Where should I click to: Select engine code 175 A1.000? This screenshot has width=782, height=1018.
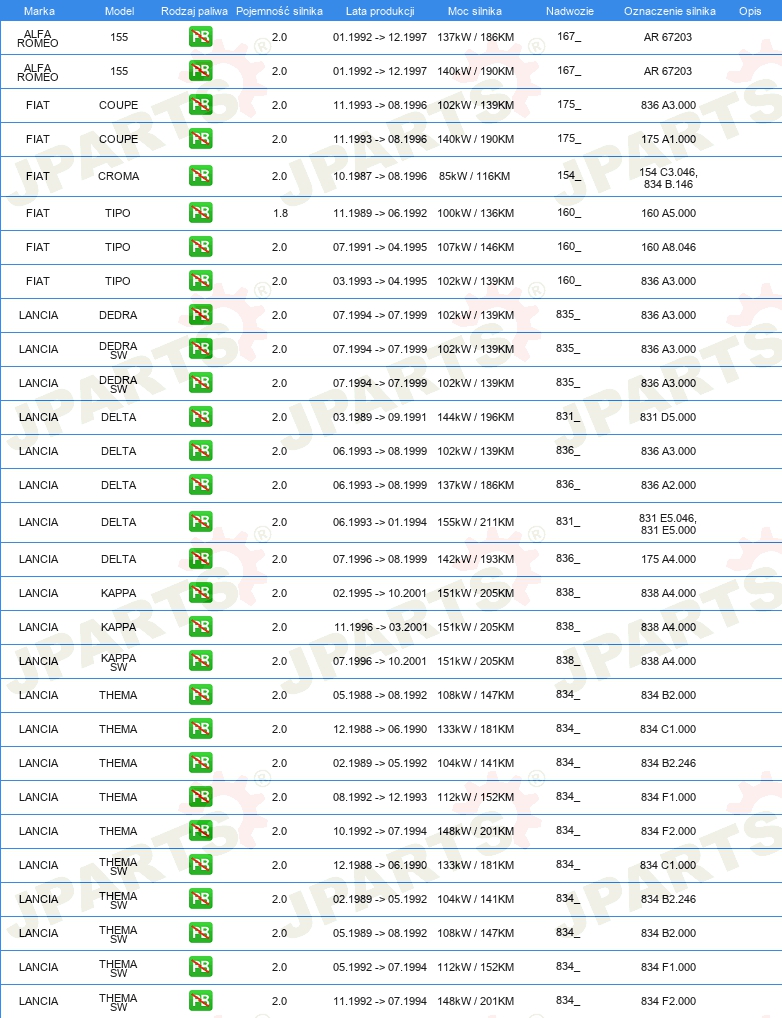pos(668,139)
